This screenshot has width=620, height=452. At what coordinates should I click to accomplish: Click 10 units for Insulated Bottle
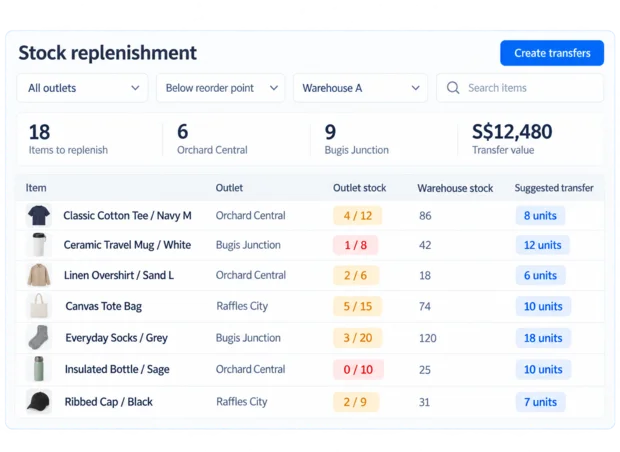[x=543, y=369]
